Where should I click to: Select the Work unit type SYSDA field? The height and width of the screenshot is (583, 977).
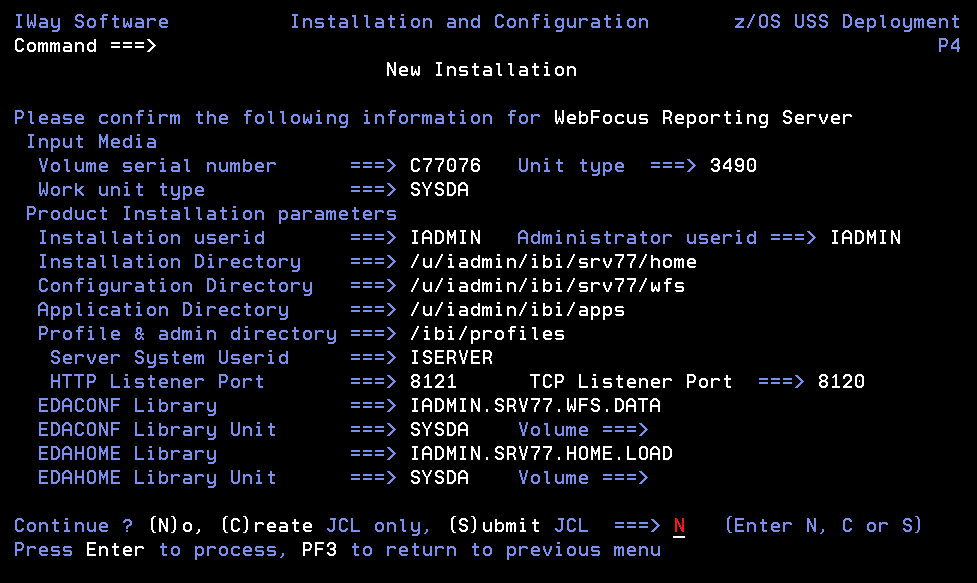[439, 189]
